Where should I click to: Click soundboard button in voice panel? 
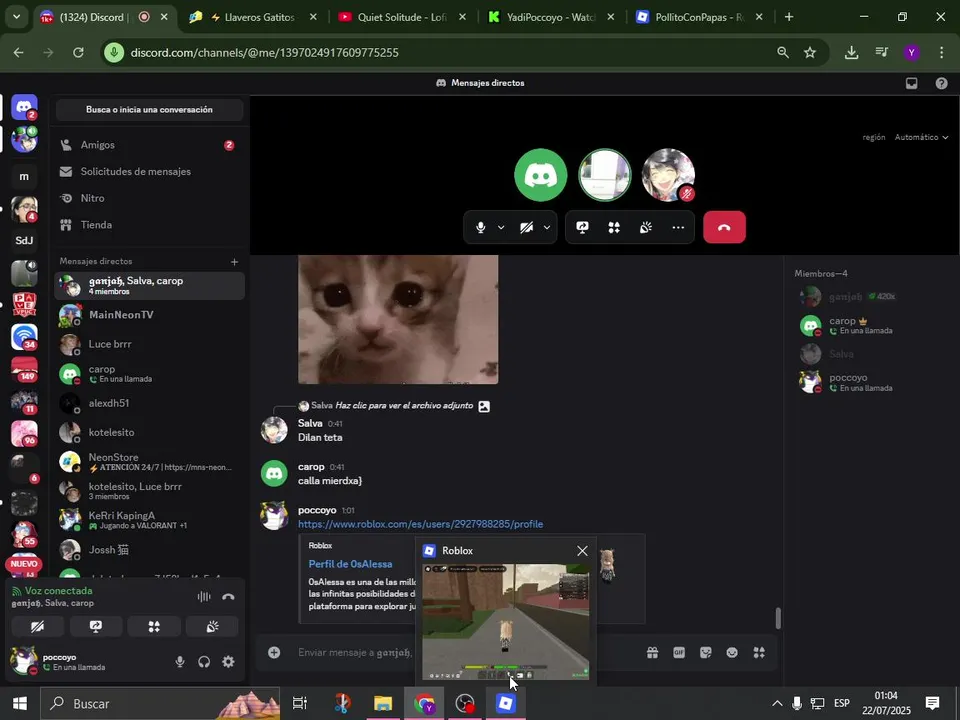[212, 626]
